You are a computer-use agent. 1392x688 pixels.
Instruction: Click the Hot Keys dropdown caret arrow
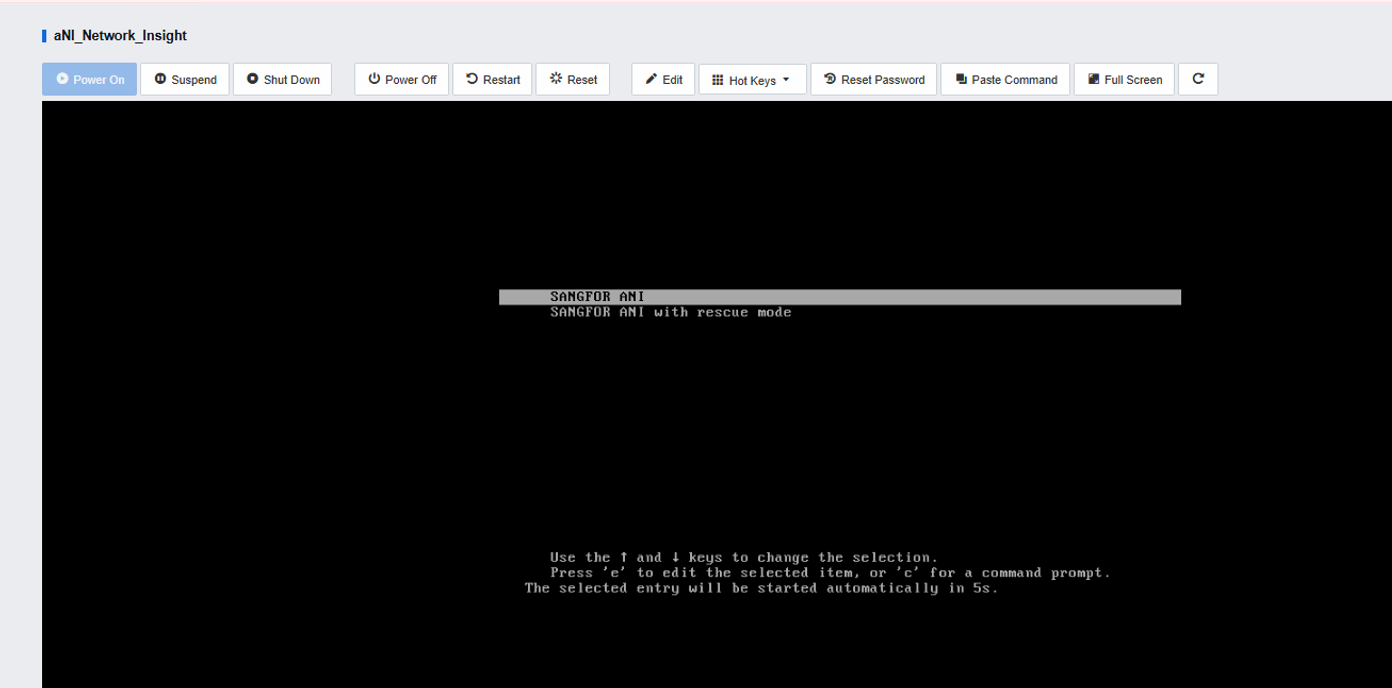point(786,80)
